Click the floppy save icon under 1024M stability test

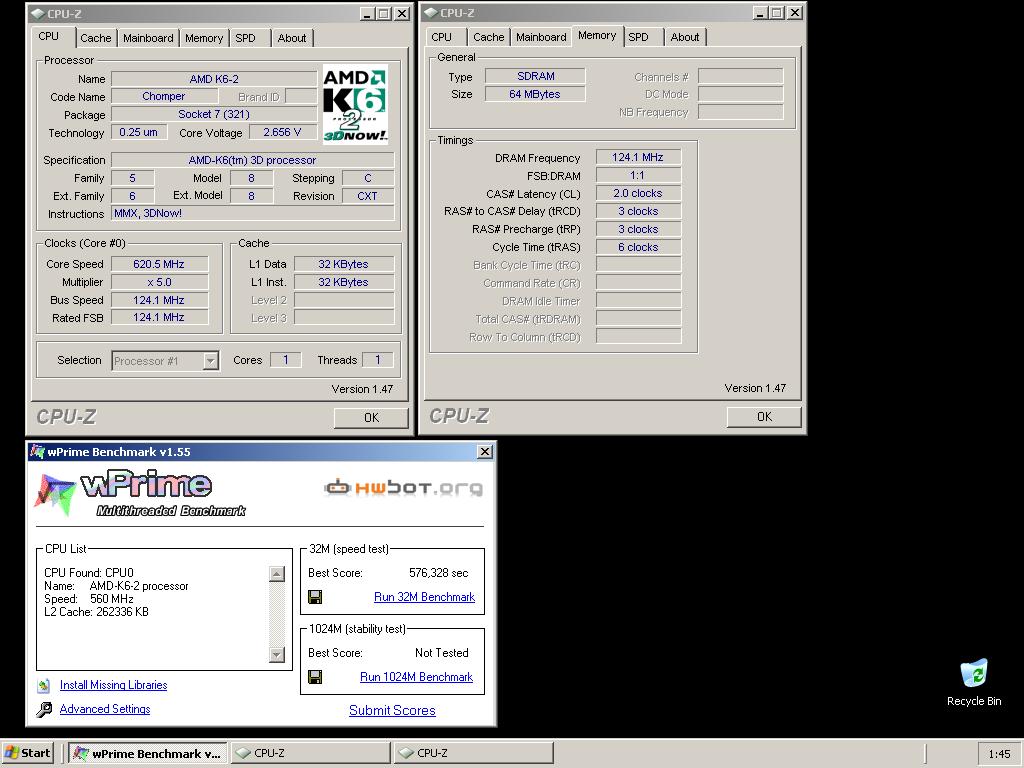tap(315, 677)
